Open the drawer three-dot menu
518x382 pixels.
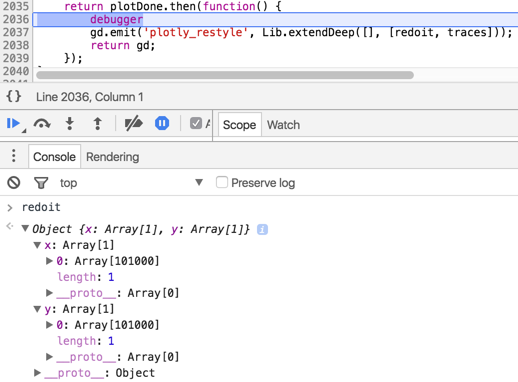coord(13,156)
